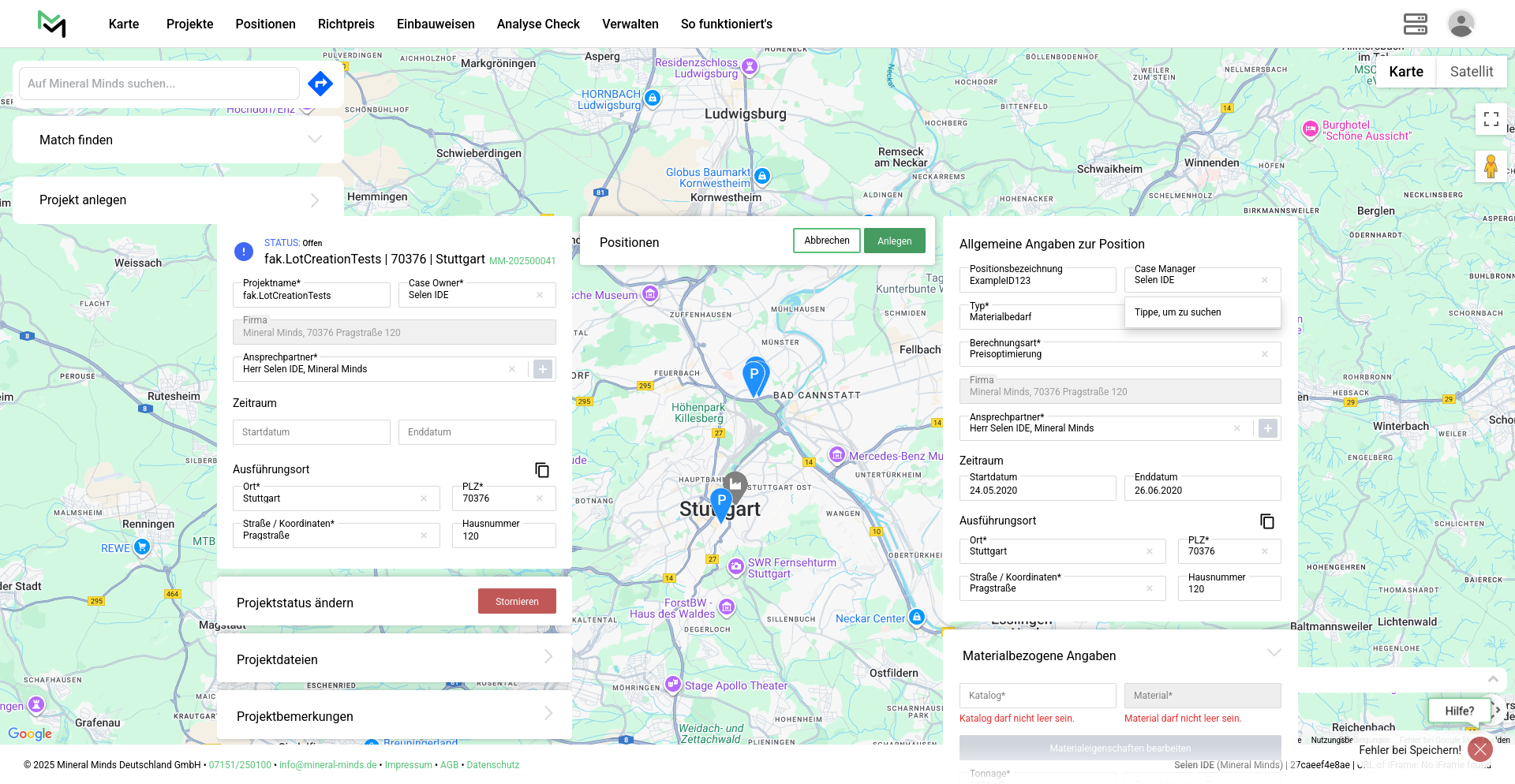1515x784 pixels.
Task: Copy project Ausführungsort address icon
Action: (542, 470)
